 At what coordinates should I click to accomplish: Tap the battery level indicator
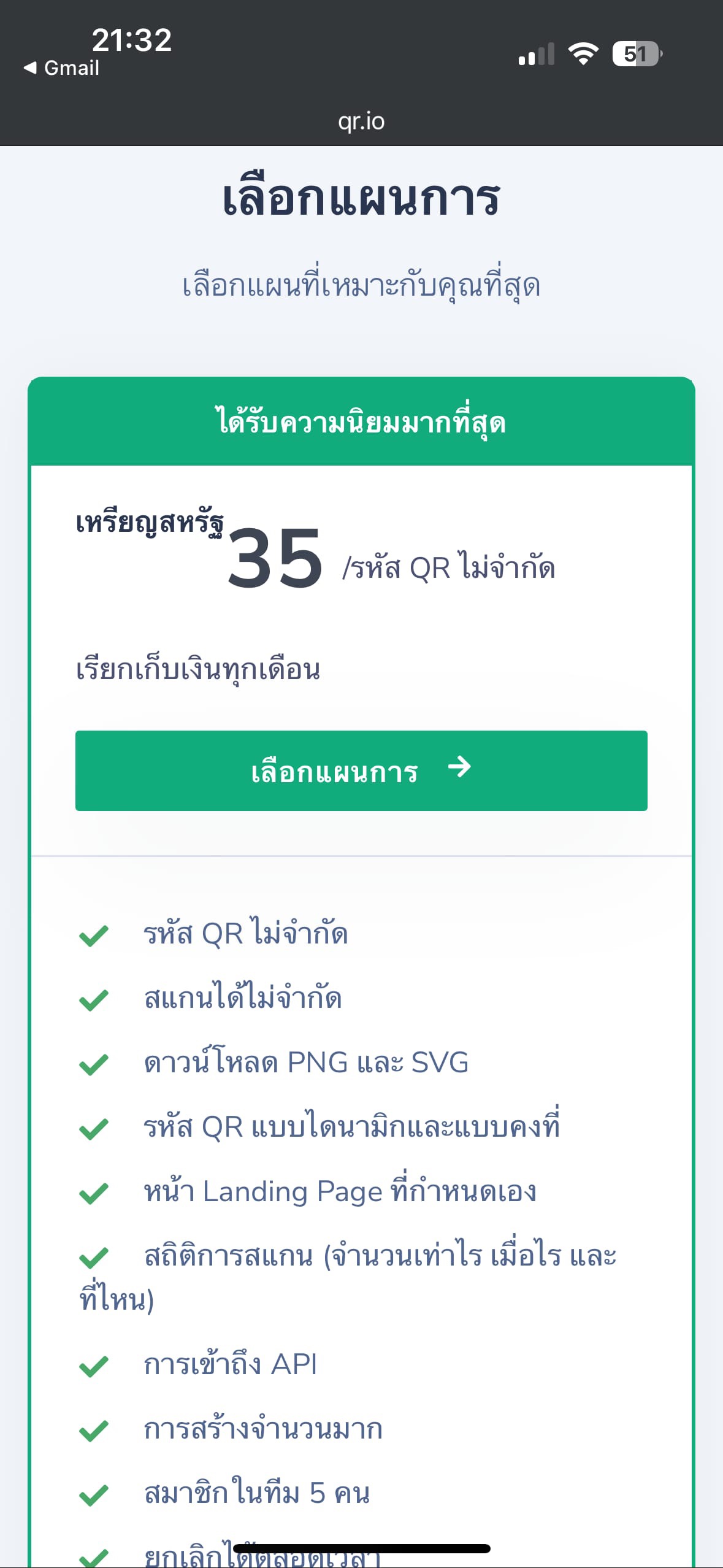coord(637,54)
